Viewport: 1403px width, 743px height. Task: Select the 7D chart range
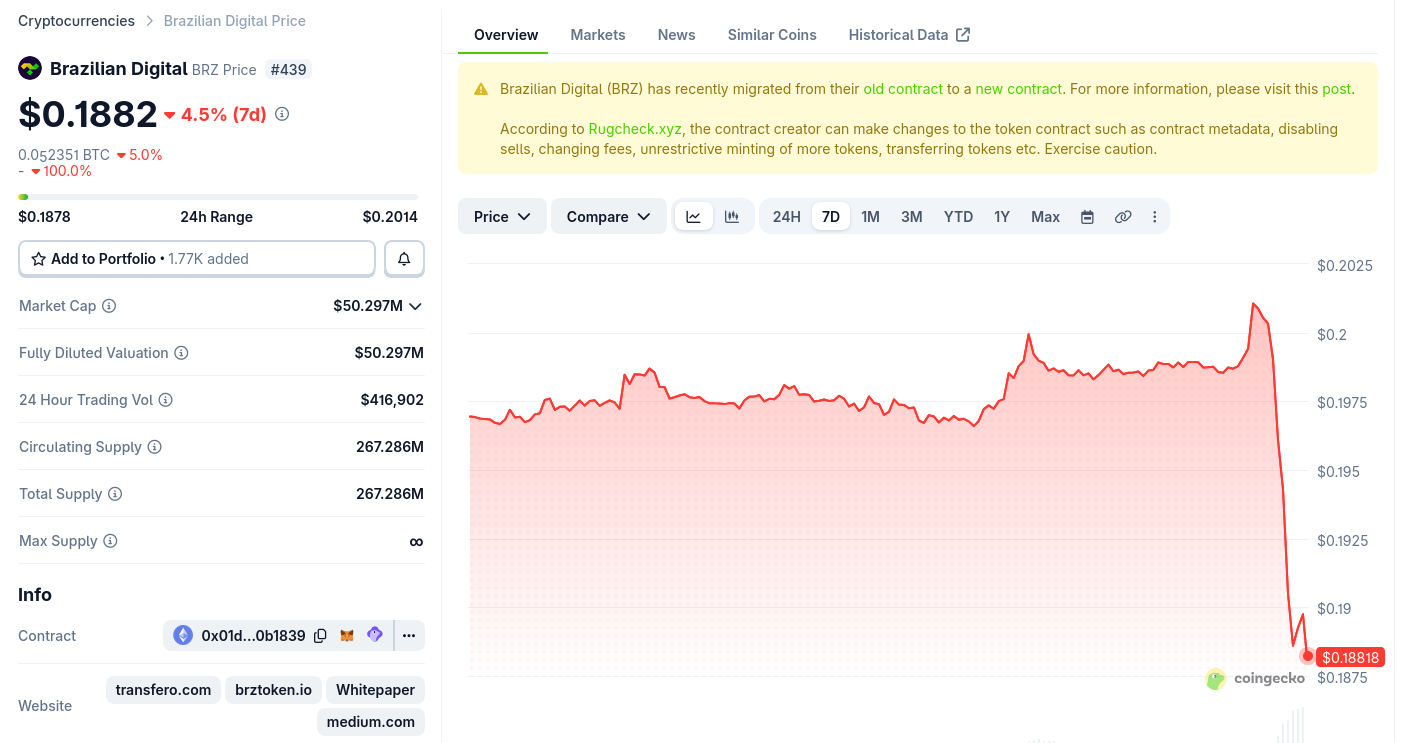pyautogui.click(x=831, y=217)
